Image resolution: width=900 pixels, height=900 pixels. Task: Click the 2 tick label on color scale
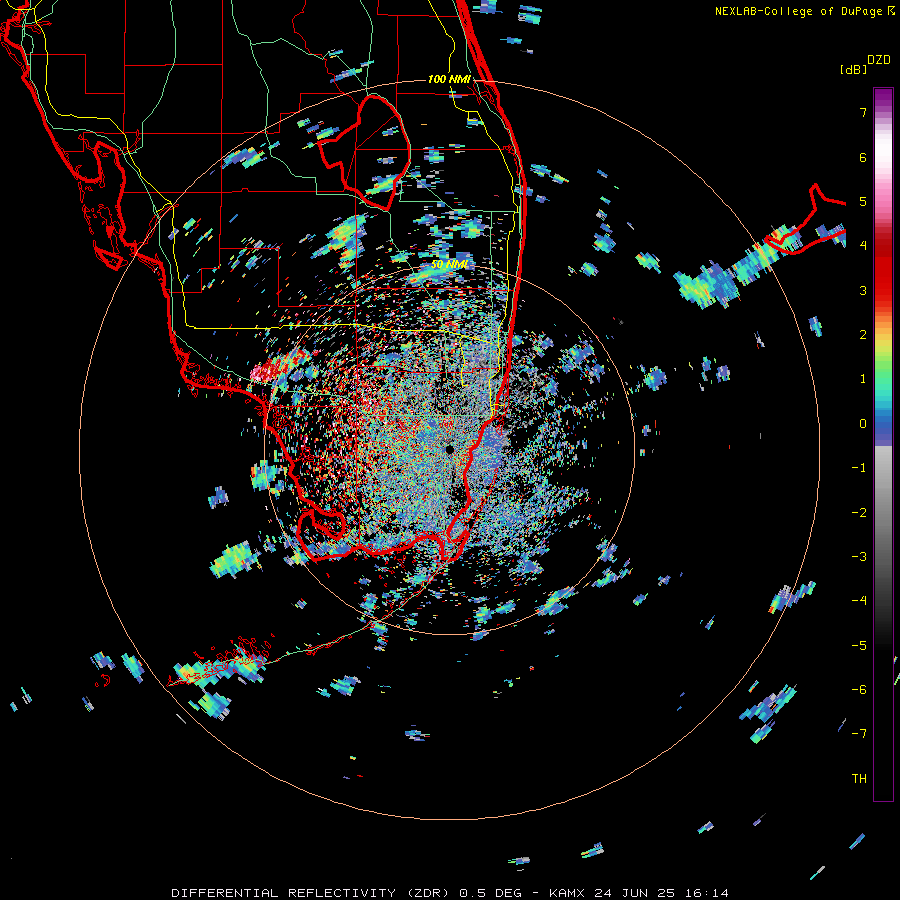(863, 335)
